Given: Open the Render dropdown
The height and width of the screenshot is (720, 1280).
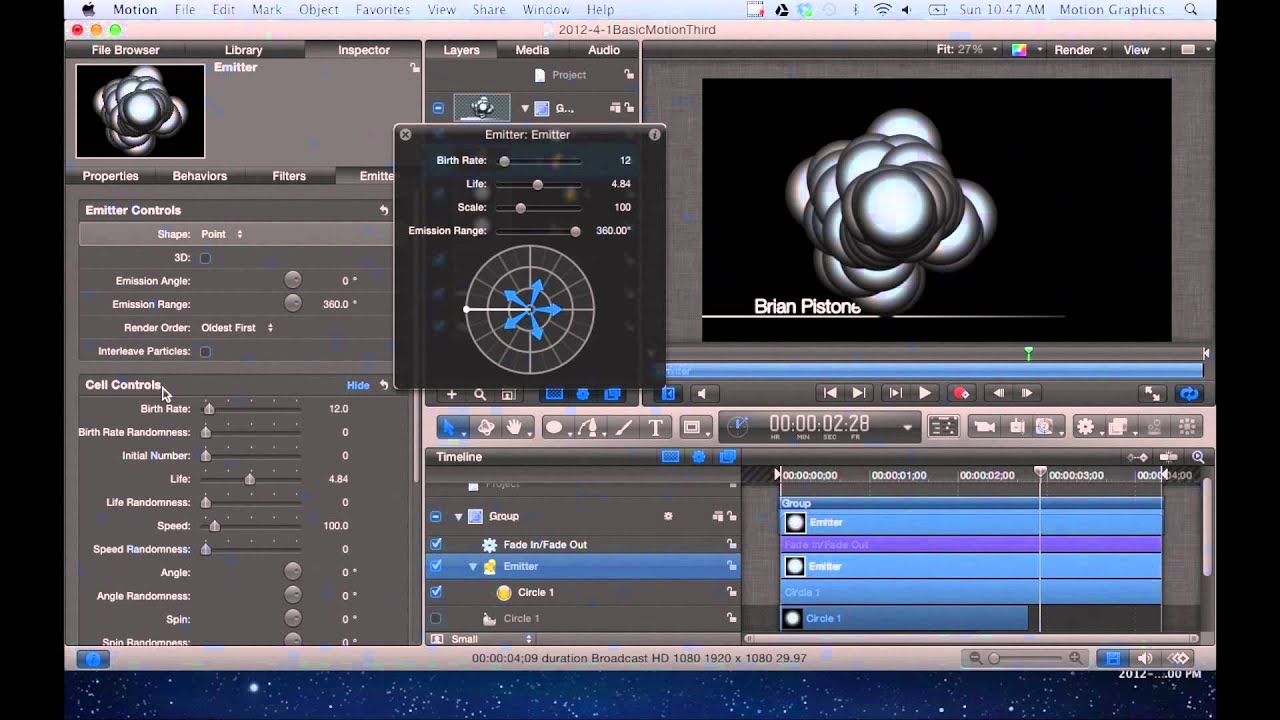Looking at the screenshot, I should point(1081,50).
